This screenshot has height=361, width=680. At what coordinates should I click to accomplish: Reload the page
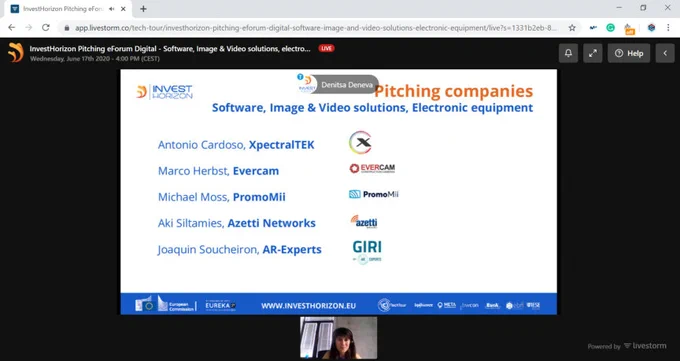46,27
